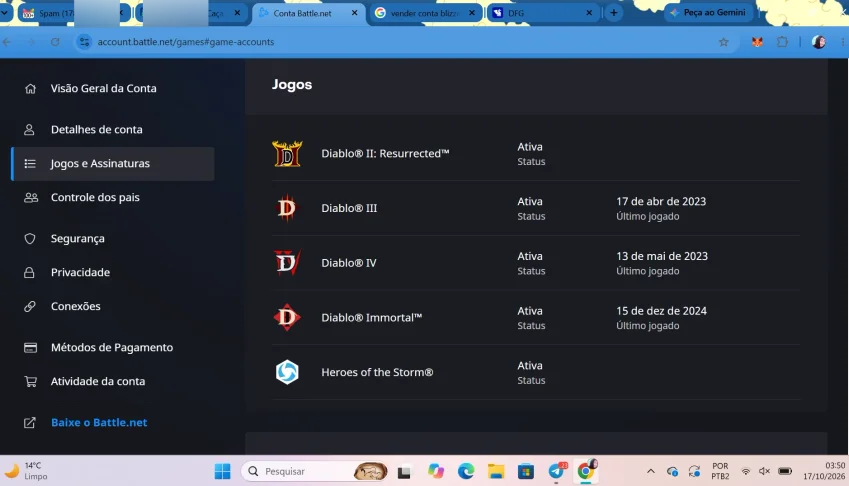Image resolution: width=849 pixels, height=486 pixels.
Task: Click the card icon beside Métodos de Pagamento
Action: [x=30, y=347]
